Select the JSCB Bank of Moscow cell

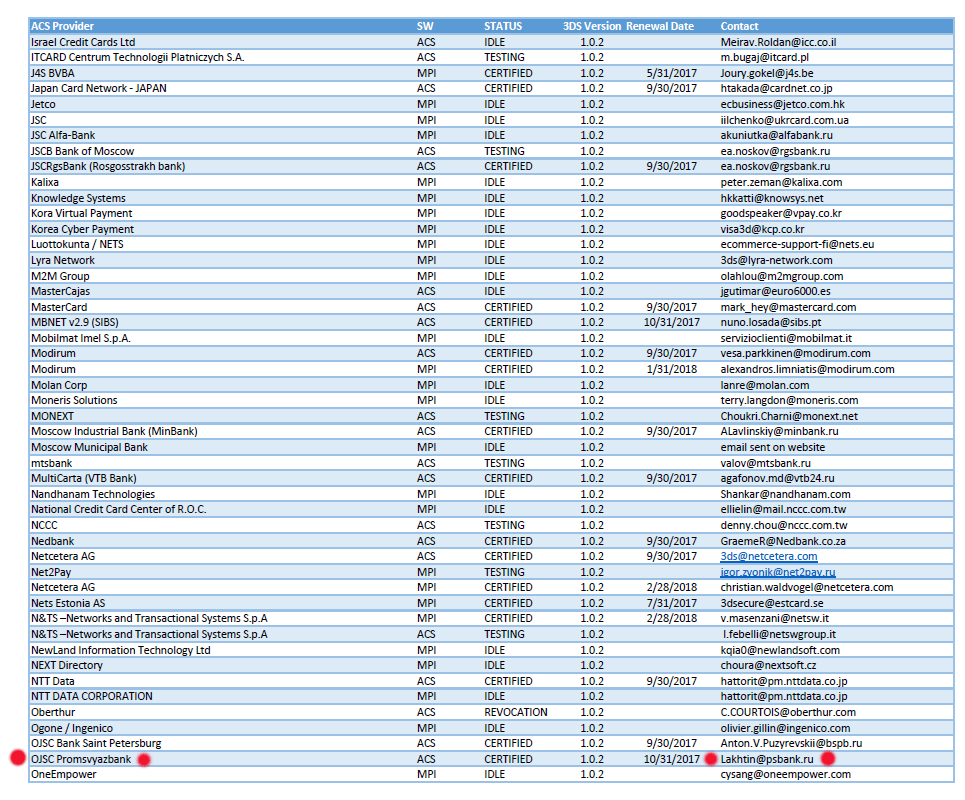tap(82, 151)
